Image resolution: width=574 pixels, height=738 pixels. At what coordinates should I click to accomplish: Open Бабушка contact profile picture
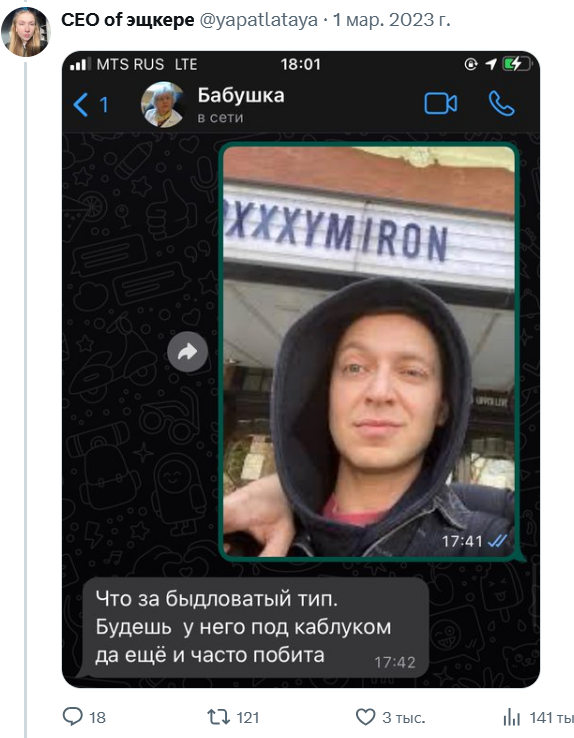(x=163, y=104)
